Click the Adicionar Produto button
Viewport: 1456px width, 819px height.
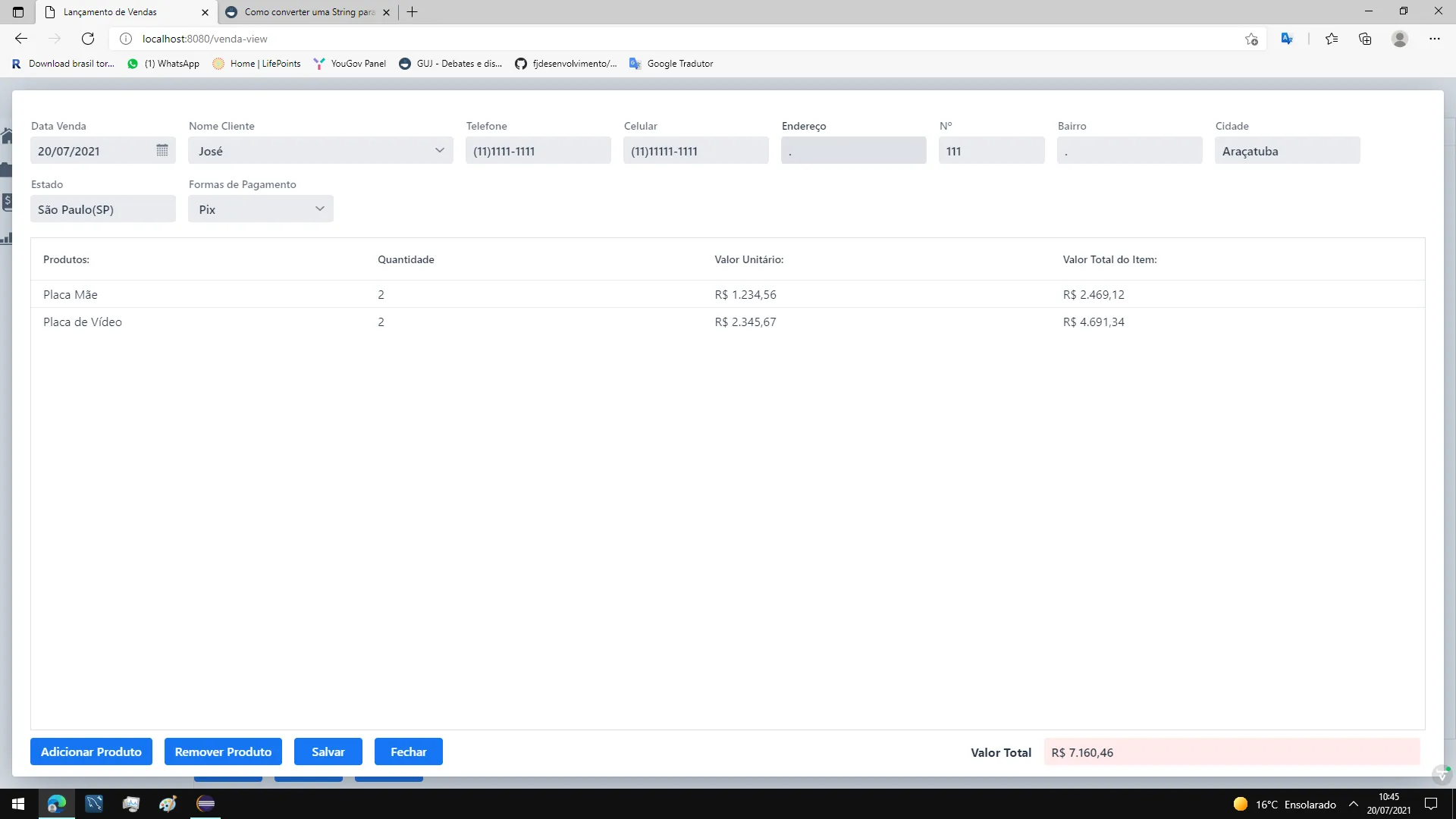click(91, 752)
